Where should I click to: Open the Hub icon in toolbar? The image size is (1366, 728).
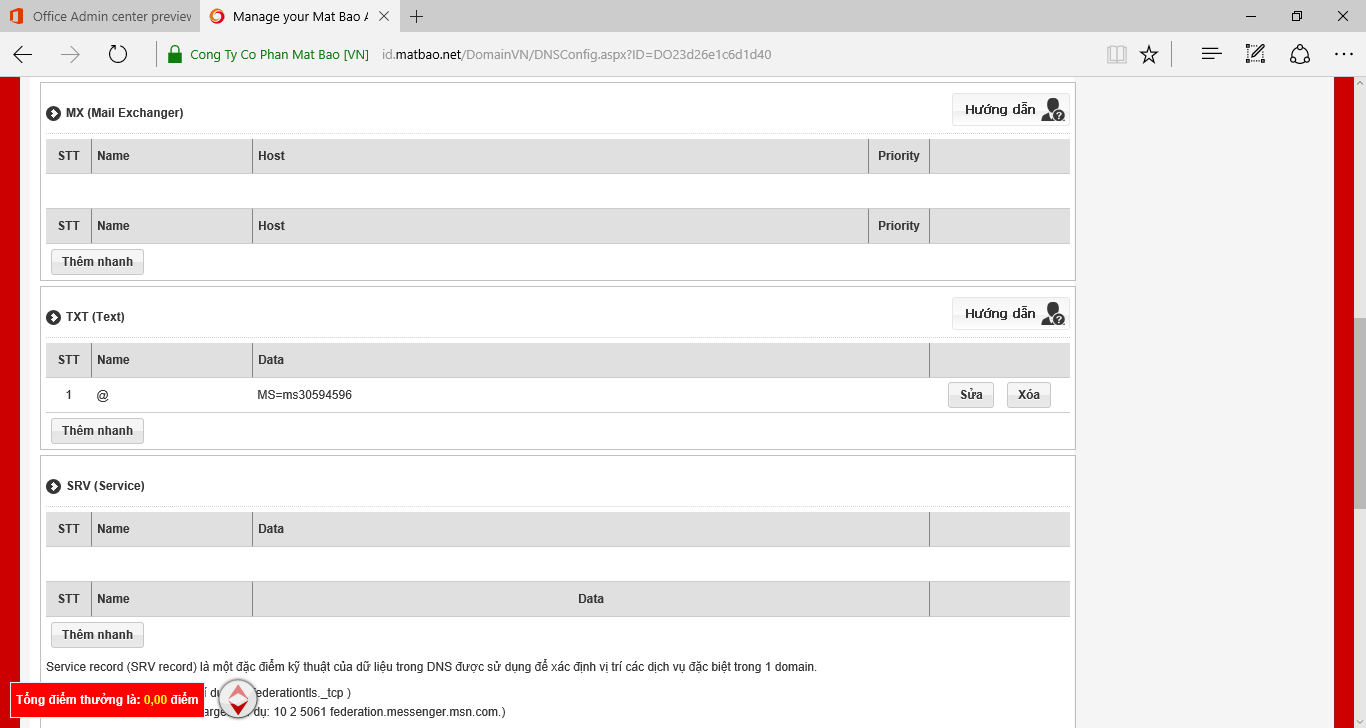pos(1211,55)
